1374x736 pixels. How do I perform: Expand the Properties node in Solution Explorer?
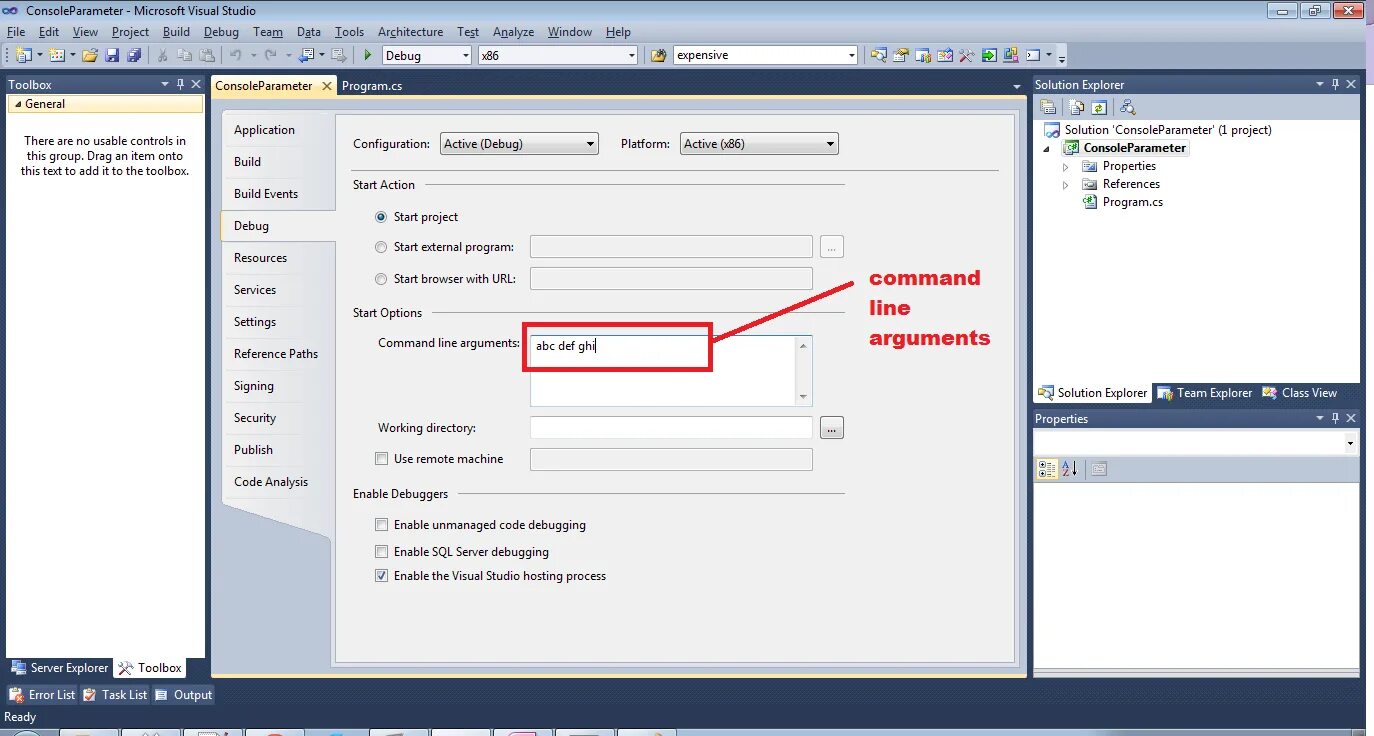coord(1065,167)
